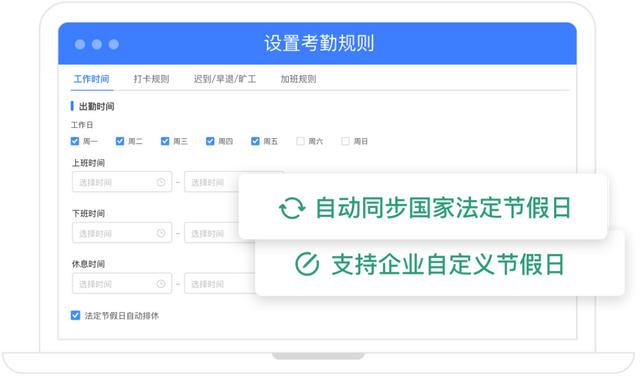Click the 上班时间 end time field

[x=212, y=182]
